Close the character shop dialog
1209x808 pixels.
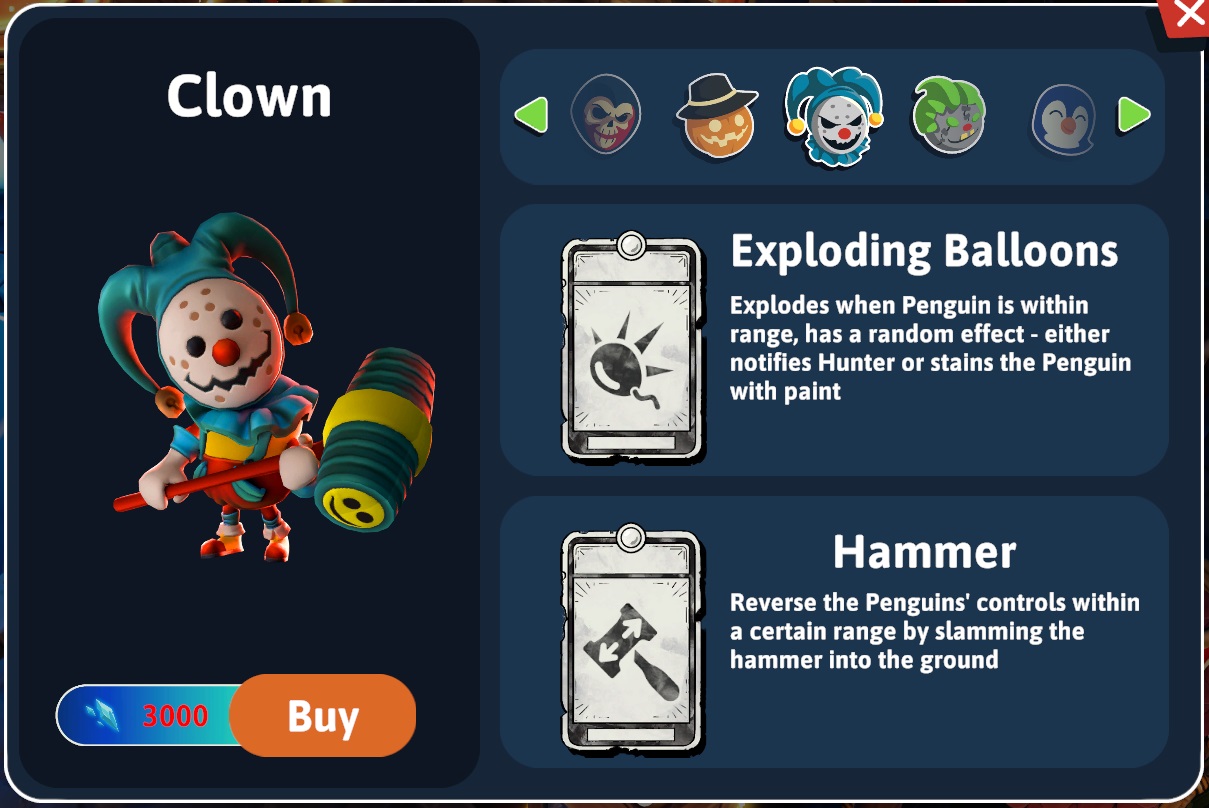[x=1188, y=15]
